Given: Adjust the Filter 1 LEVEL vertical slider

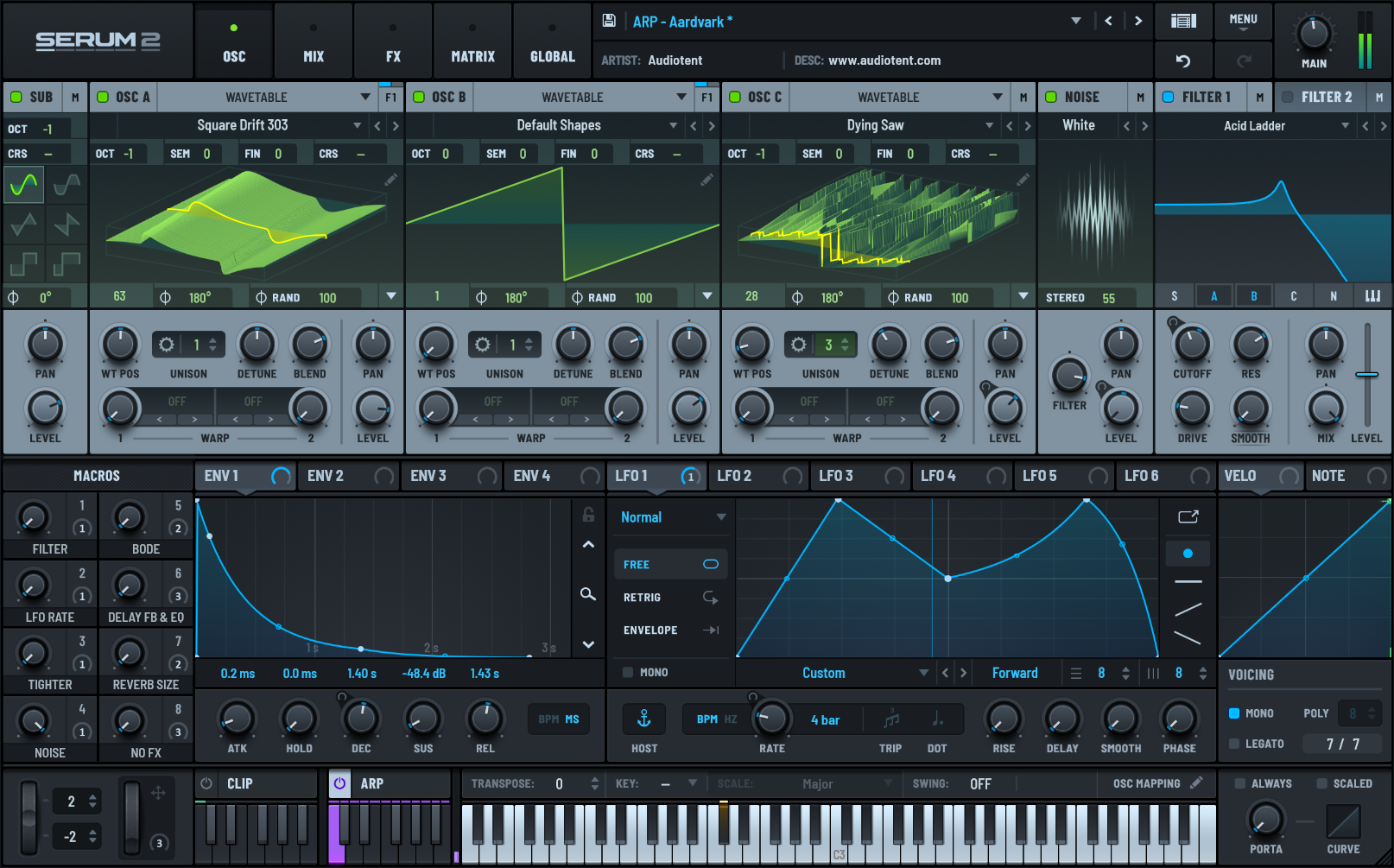Looking at the screenshot, I should (x=1366, y=374).
